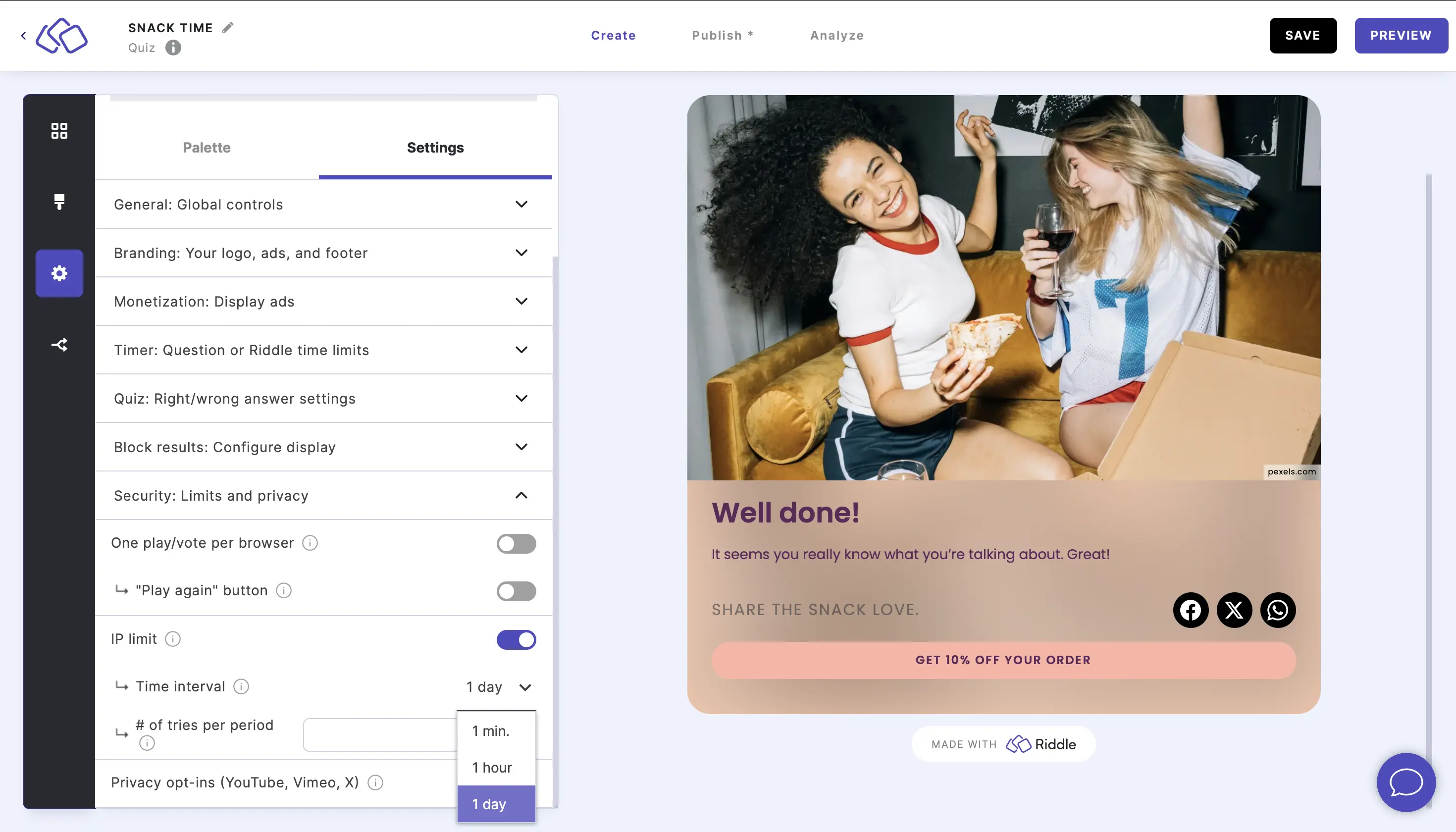Image resolution: width=1456 pixels, height=832 pixels.
Task: Click GET 10% OFF YOUR ORDER button
Action: pos(1003,659)
